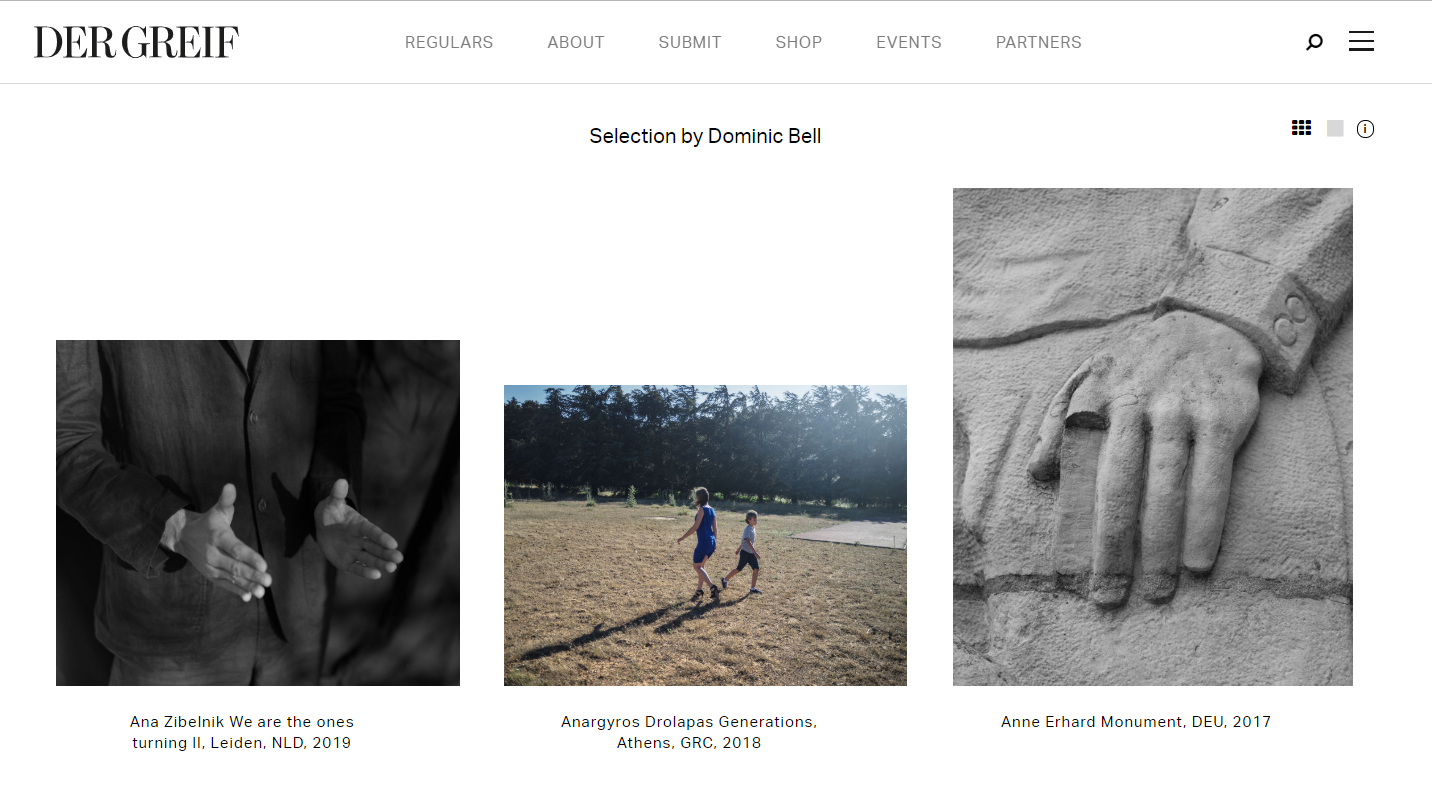This screenshot has width=1432, height=806.
Task: Click the Ana Zibelnik caption link
Action: click(242, 732)
